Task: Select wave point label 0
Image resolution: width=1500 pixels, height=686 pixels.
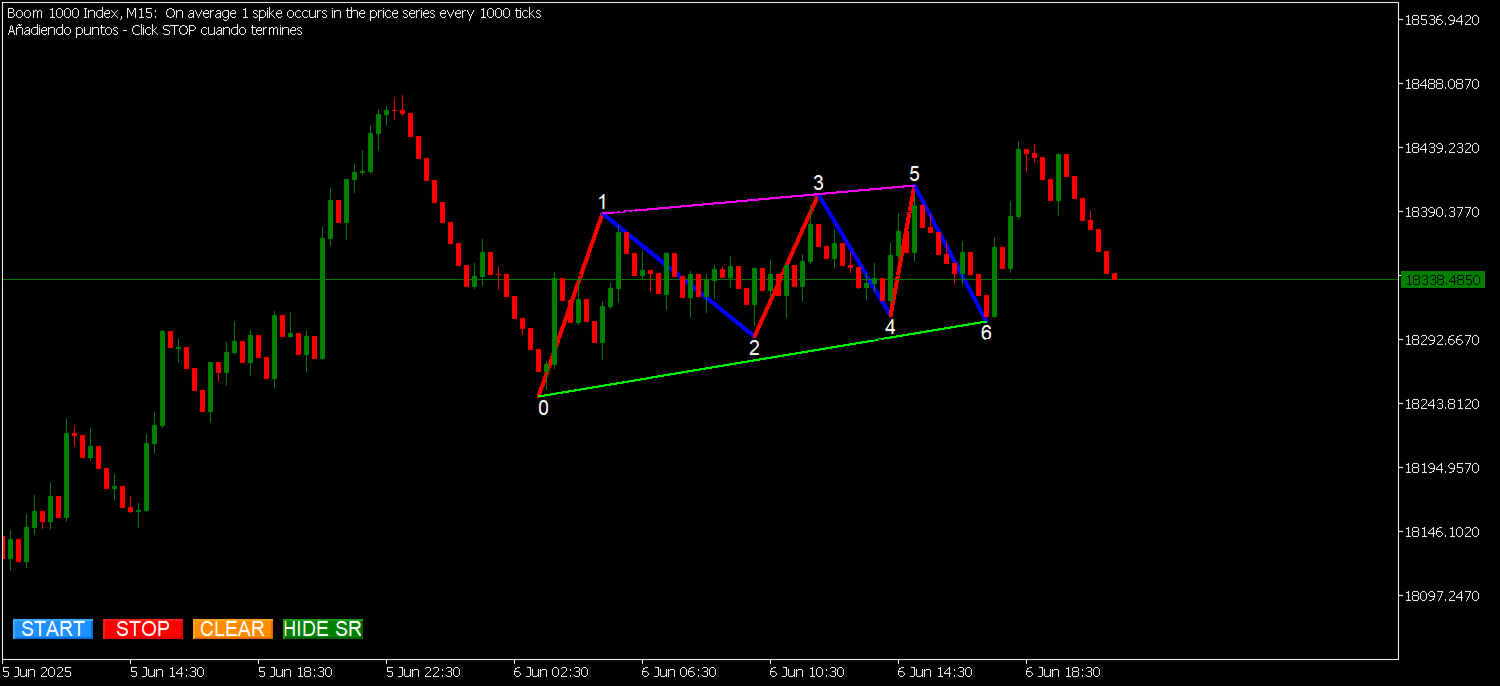Action: pos(543,408)
